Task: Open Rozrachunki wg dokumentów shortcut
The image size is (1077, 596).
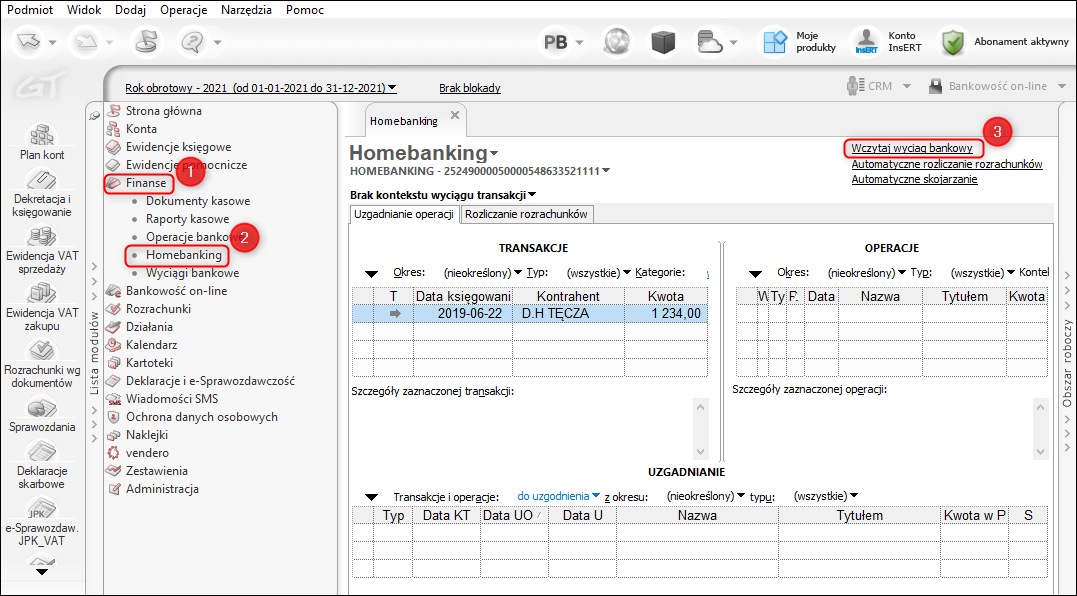Action: (42, 351)
